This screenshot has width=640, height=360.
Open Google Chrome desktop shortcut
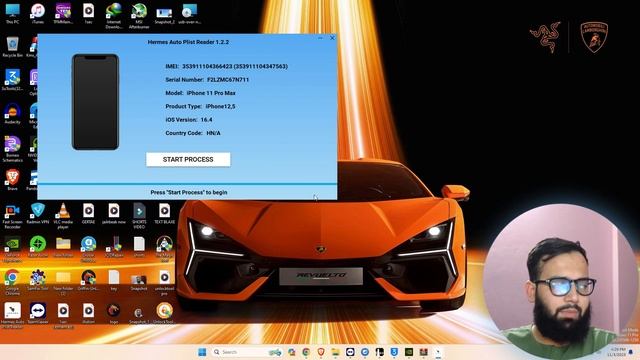point(13,282)
